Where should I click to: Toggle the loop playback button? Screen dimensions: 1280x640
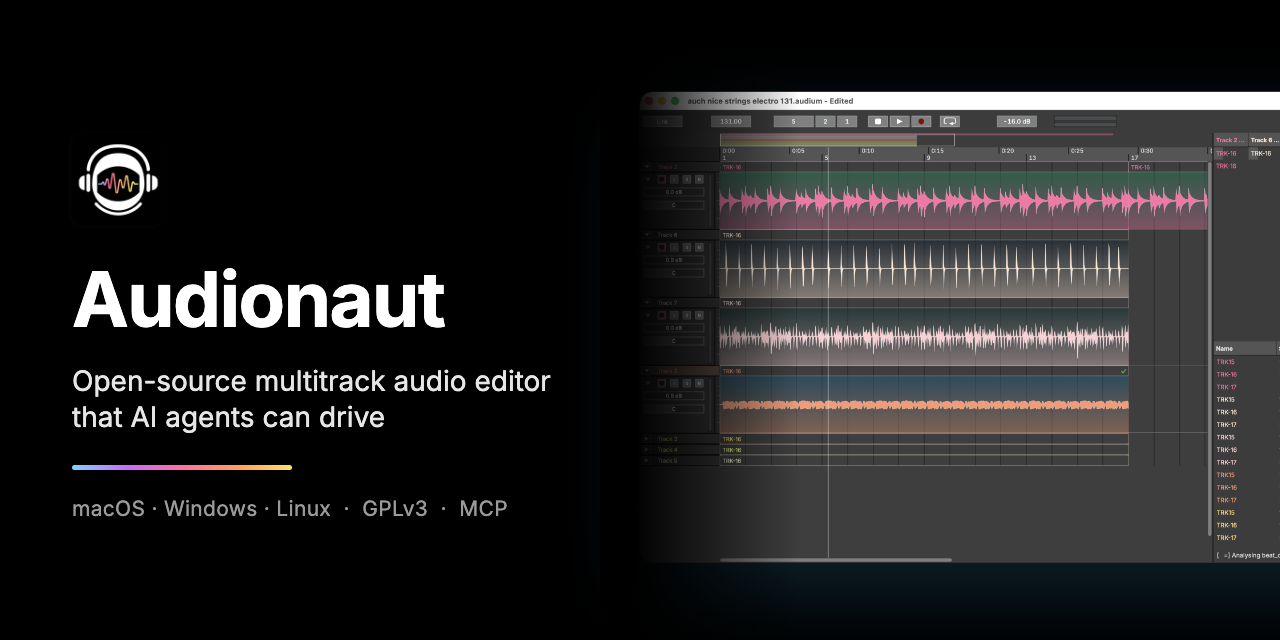950,121
